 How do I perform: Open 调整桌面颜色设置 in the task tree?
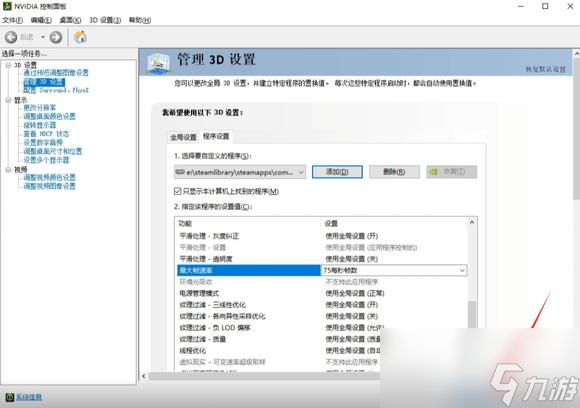pyautogui.click(x=49, y=117)
